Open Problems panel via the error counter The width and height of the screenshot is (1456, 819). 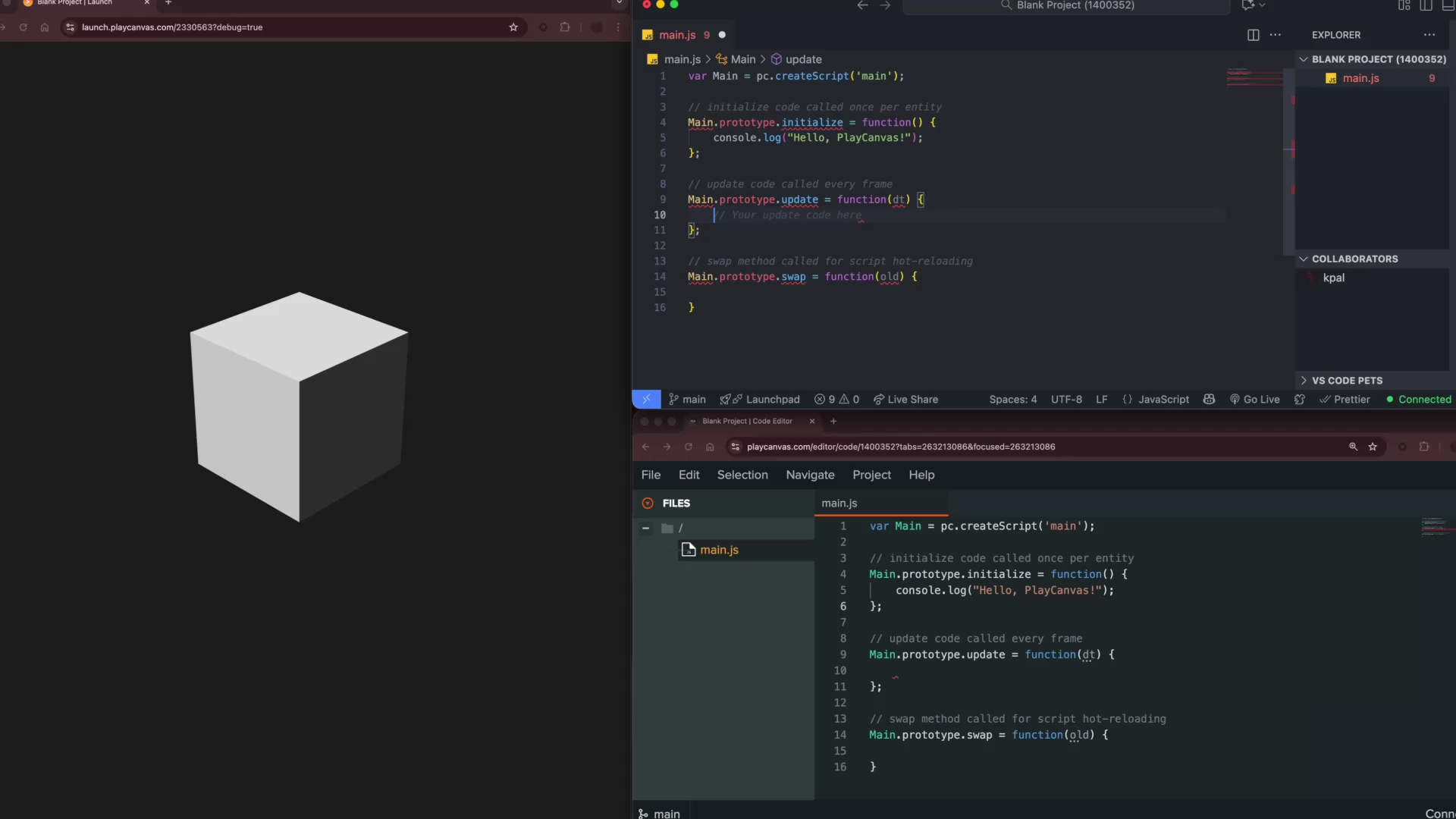click(x=837, y=399)
